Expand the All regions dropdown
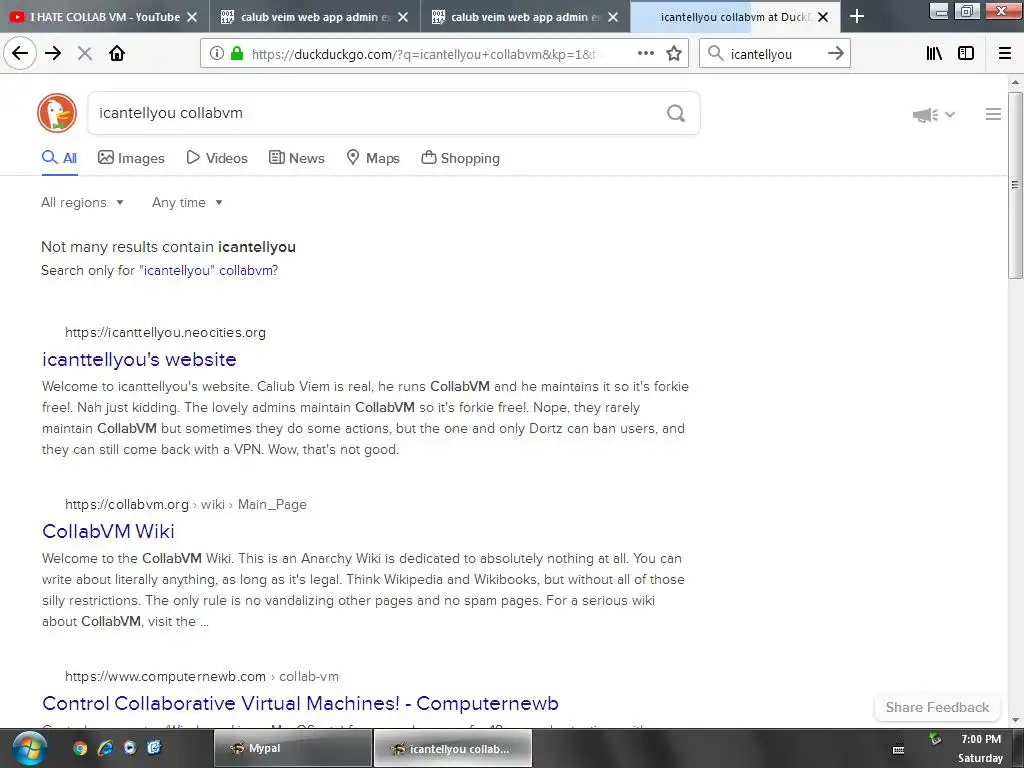The height and width of the screenshot is (768, 1024). pyautogui.click(x=82, y=202)
